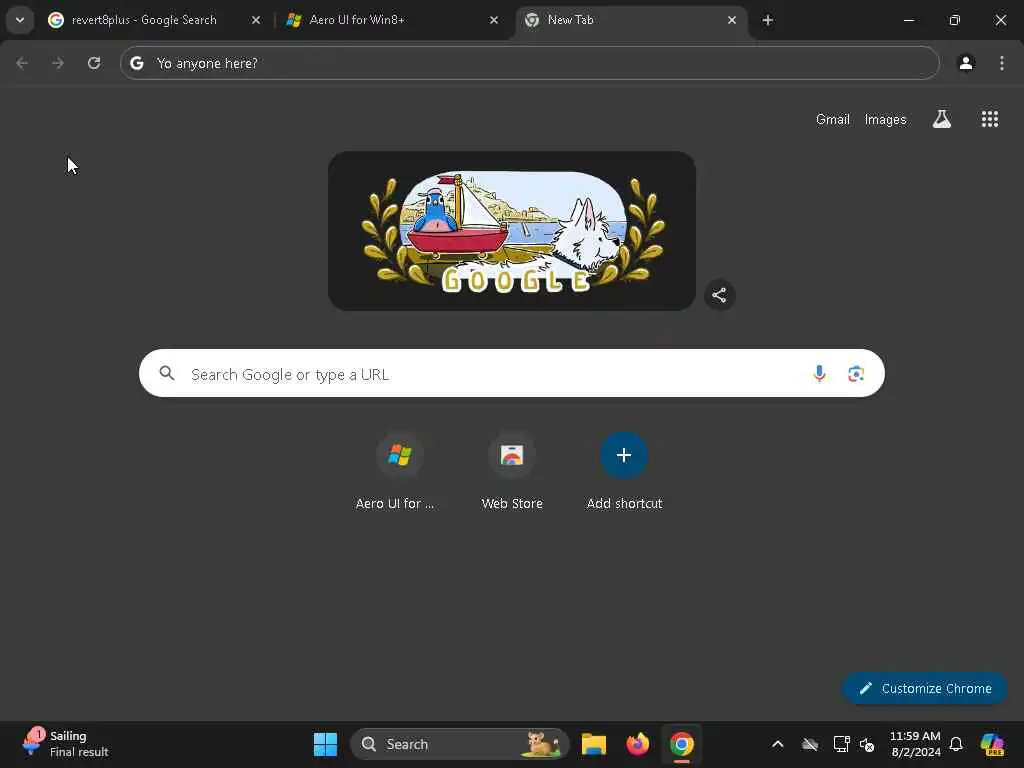
Task: Reload the page
Action: [x=94, y=63]
